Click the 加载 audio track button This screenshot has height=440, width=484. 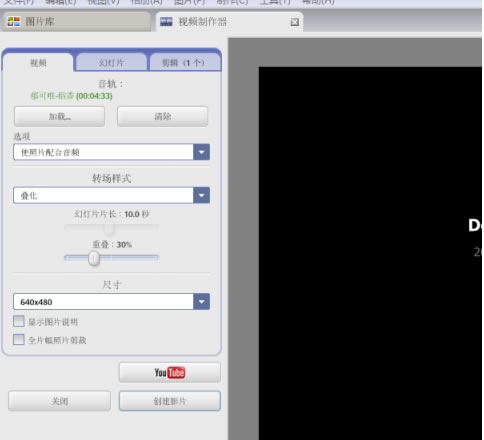(x=59, y=116)
